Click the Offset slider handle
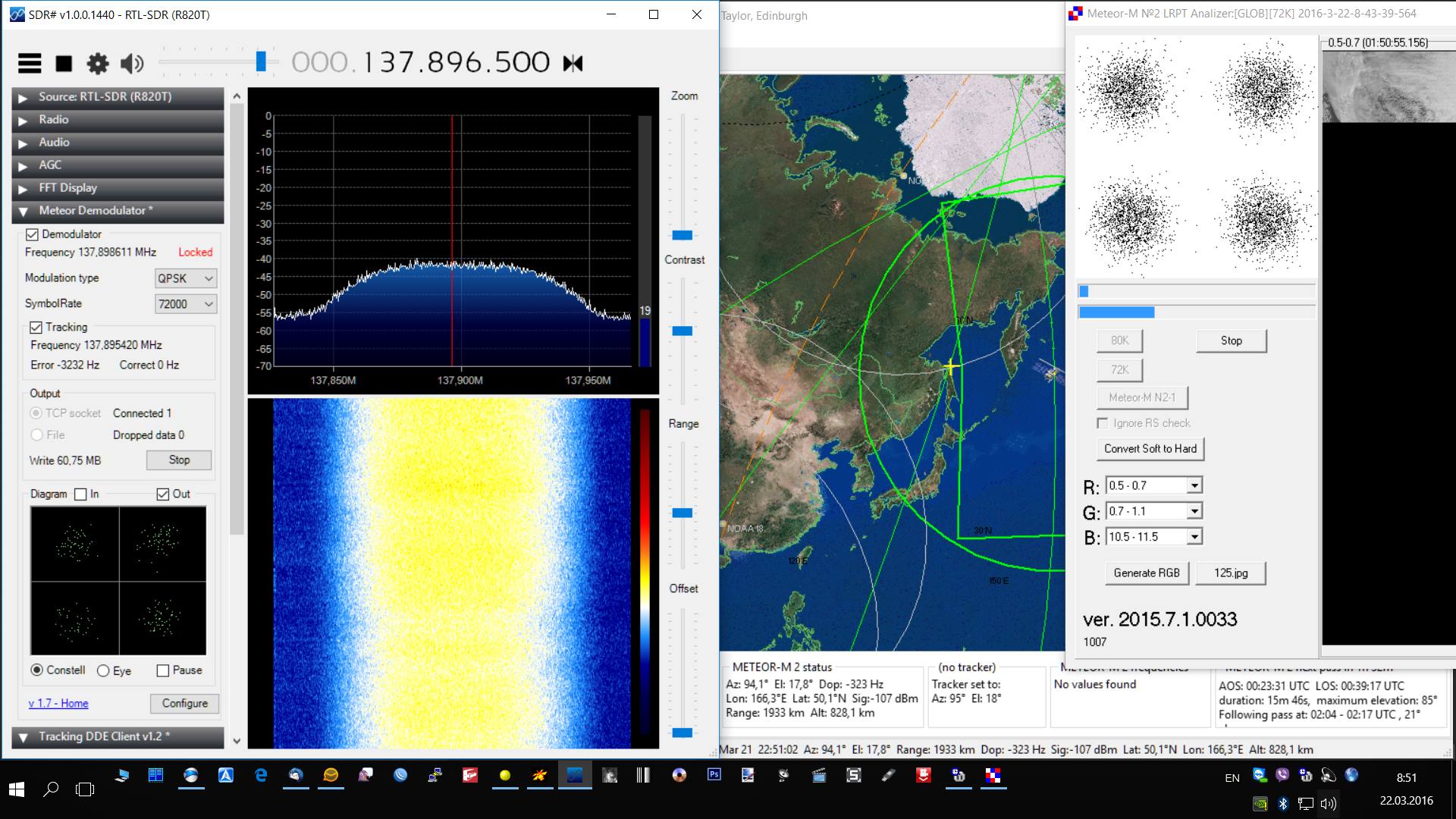1456x819 pixels. (682, 733)
